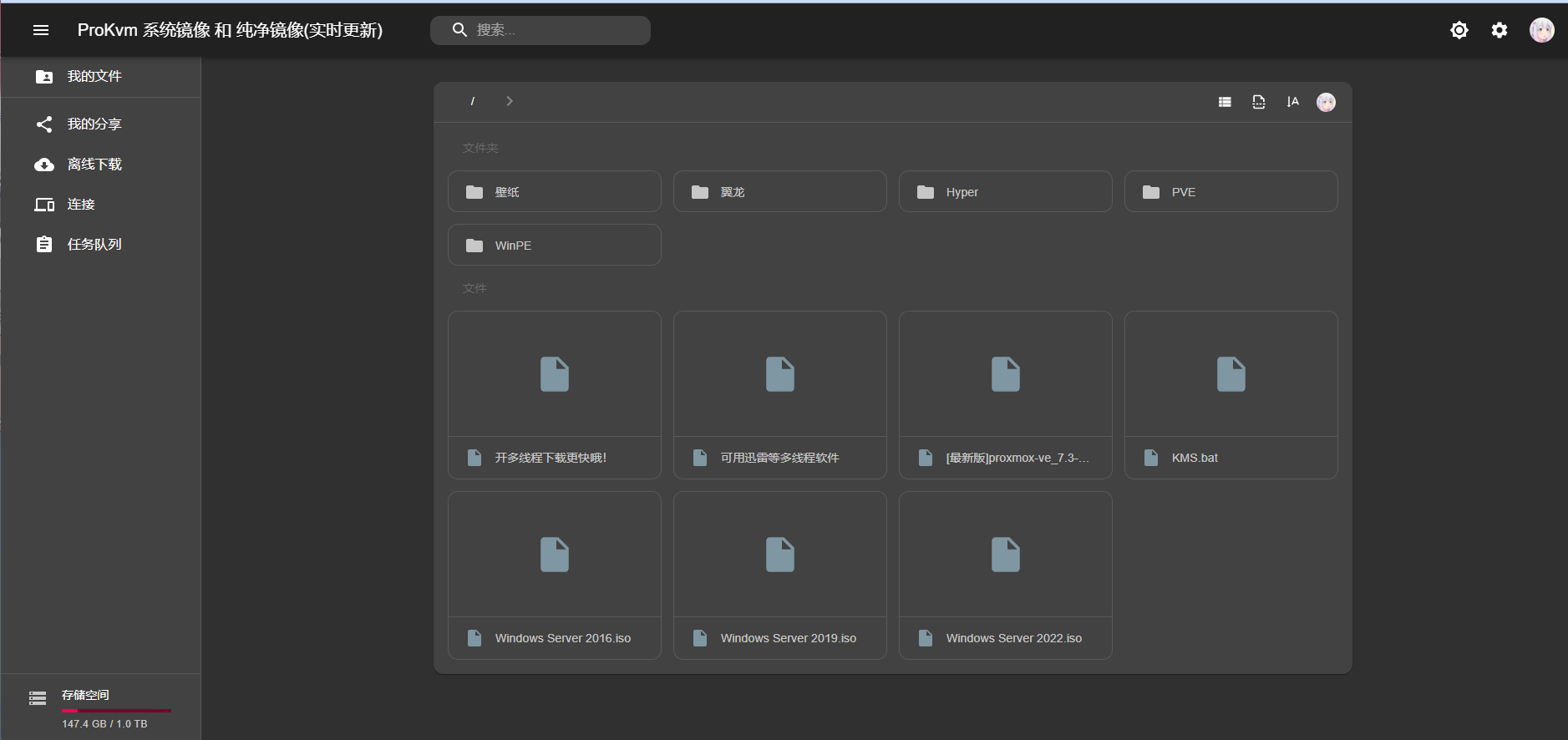Screen dimensions: 1568x740
Task: Expand the breadcrumb chevron arrow
Action: [510, 101]
